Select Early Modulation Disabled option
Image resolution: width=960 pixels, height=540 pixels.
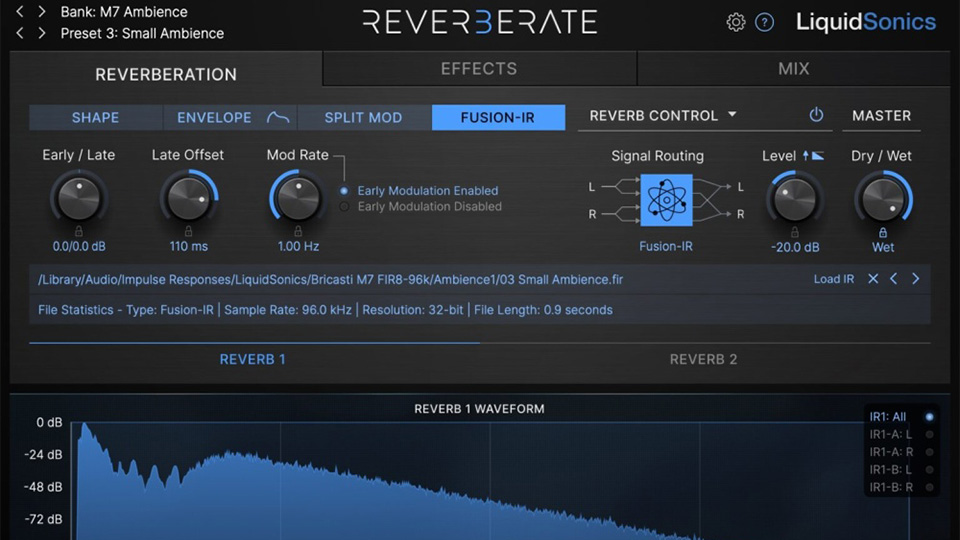tap(345, 207)
